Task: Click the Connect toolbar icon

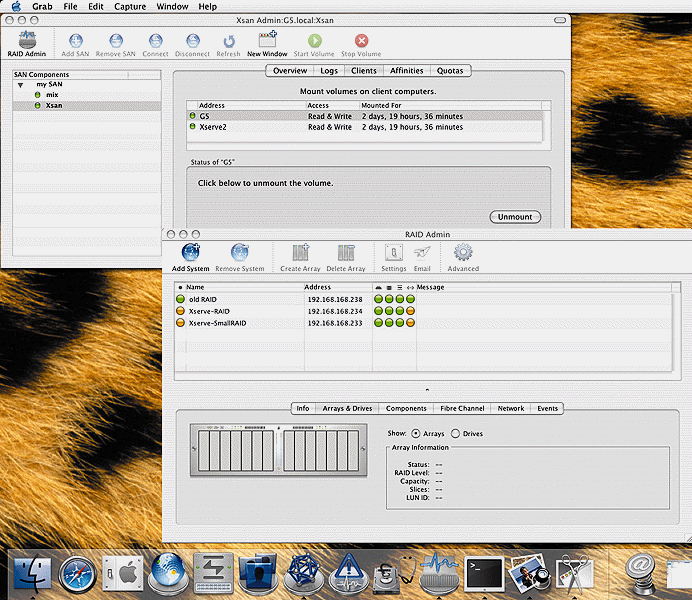Action: (155, 45)
